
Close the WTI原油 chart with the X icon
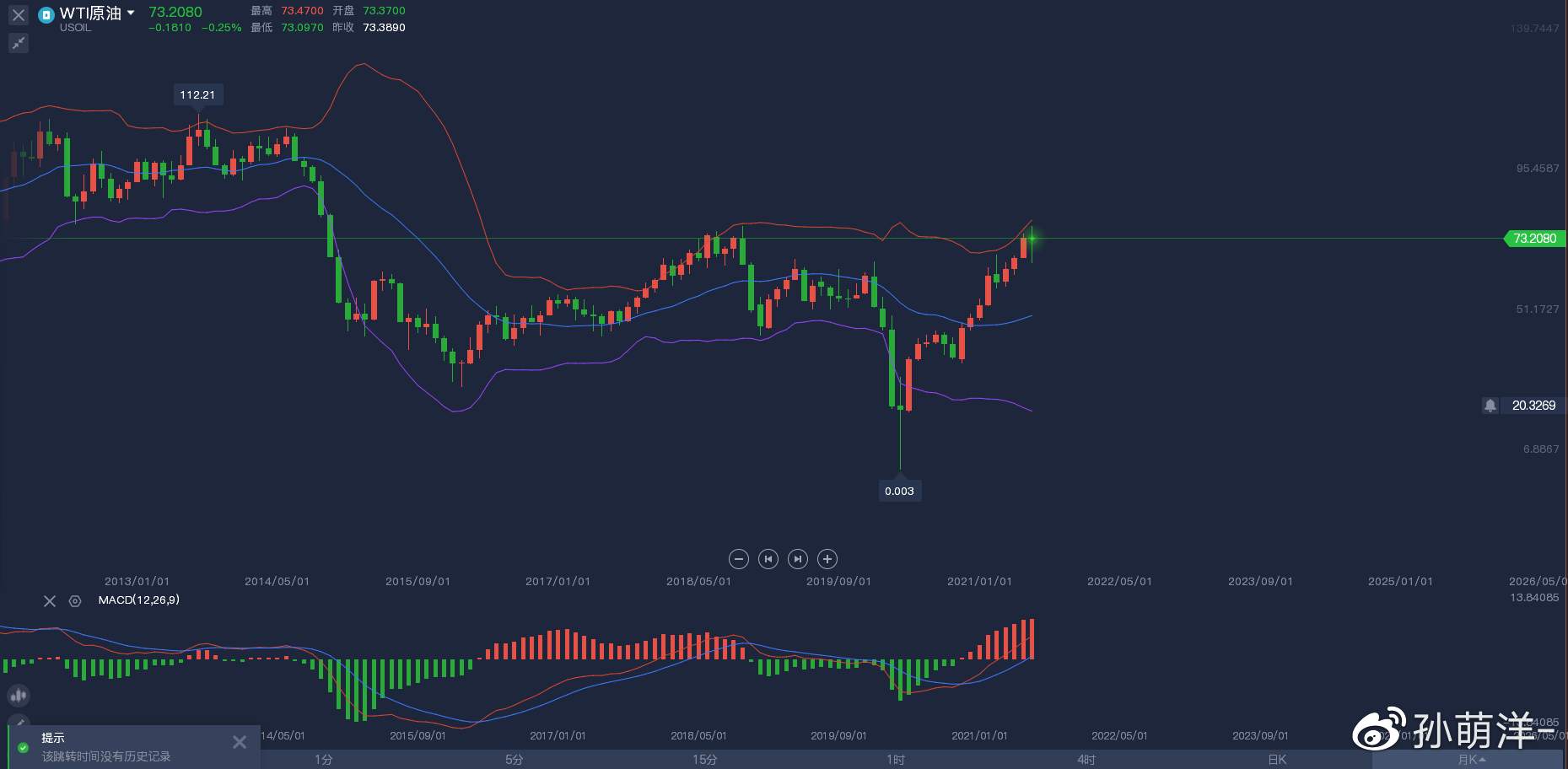pyautogui.click(x=18, y=15)
